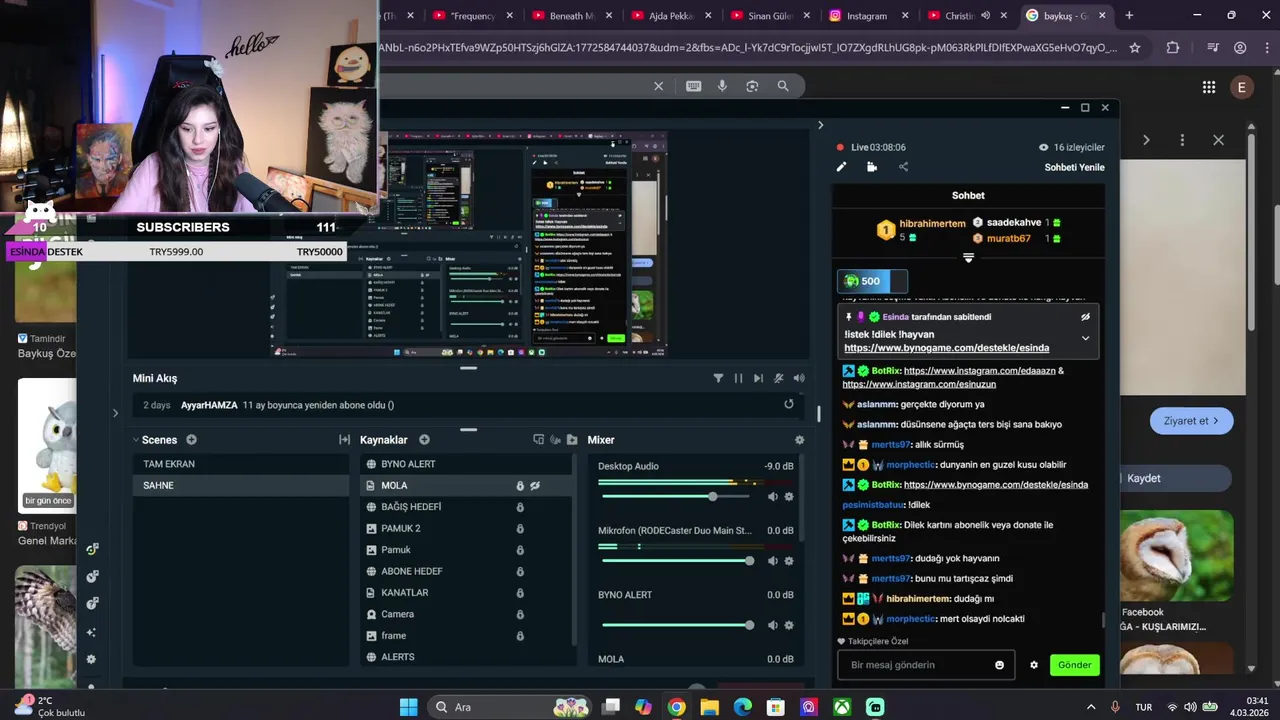Click the Mini Akış volume speaker icon
The image size is (1280, 720).
pos(799,378)
